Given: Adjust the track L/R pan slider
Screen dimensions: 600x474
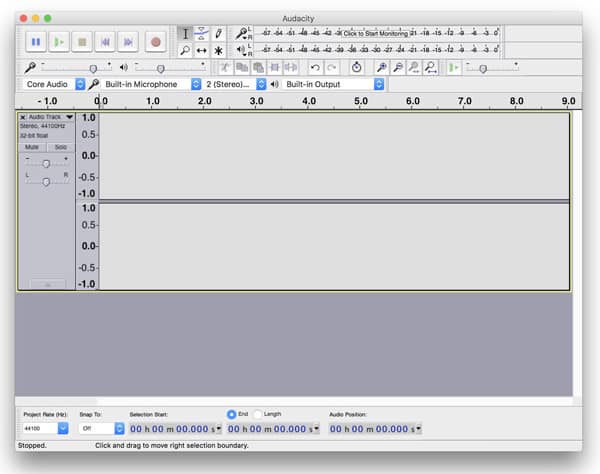Looking at the screenshot, I should click(x=46, y=181).
